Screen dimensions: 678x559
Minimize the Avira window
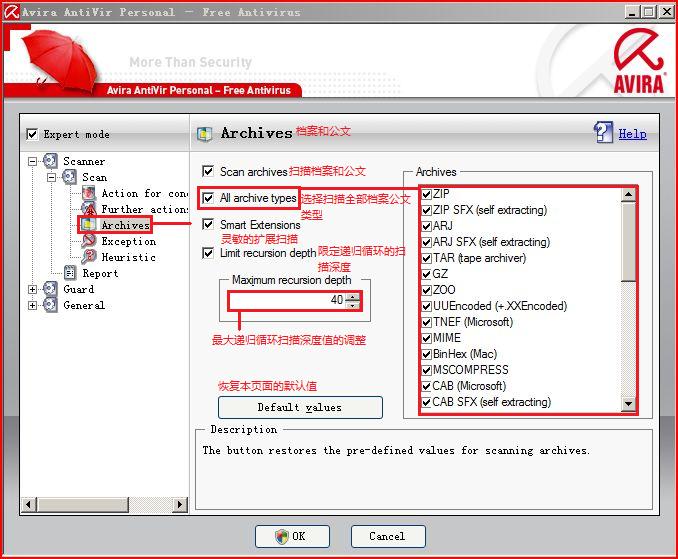[x=632, y=12]
